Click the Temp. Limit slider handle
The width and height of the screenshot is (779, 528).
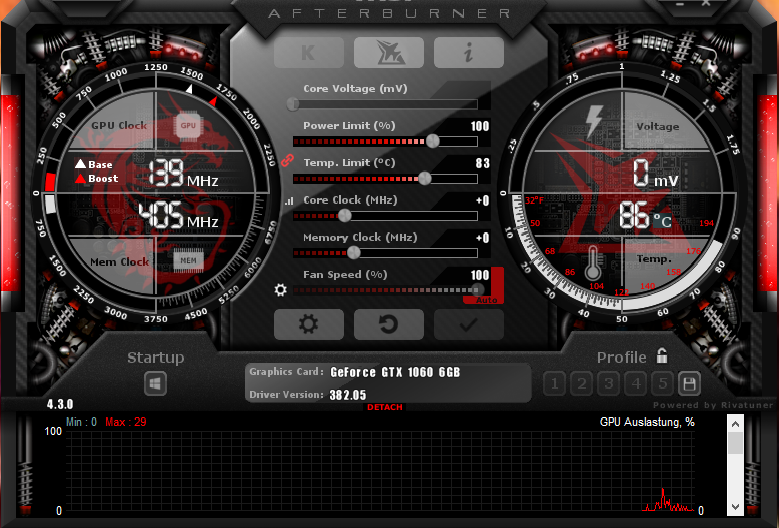tap(425, 178)
